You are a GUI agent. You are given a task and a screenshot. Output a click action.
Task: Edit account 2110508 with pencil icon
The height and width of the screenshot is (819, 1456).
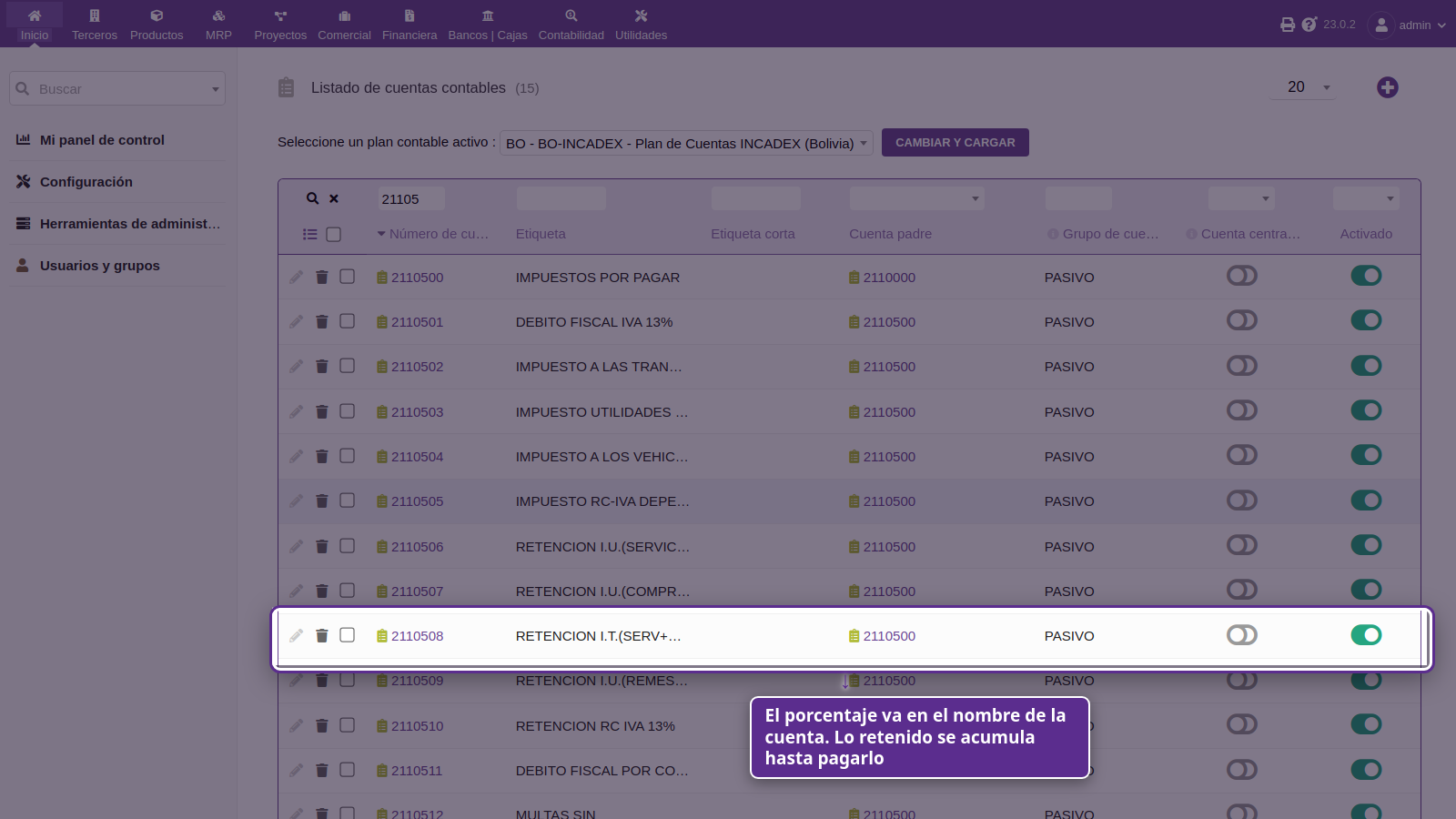pos(297,635)
